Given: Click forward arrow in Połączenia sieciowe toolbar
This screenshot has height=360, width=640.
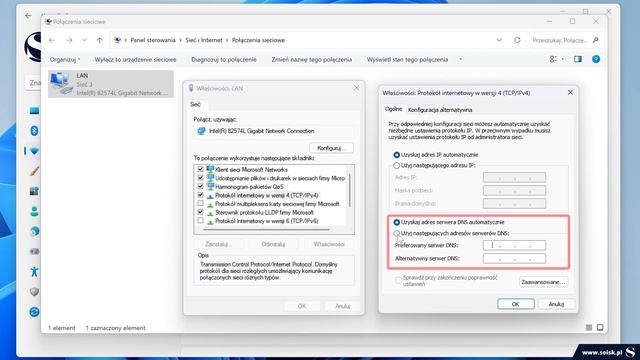Looking at the screenshot, I should [69, 40].
